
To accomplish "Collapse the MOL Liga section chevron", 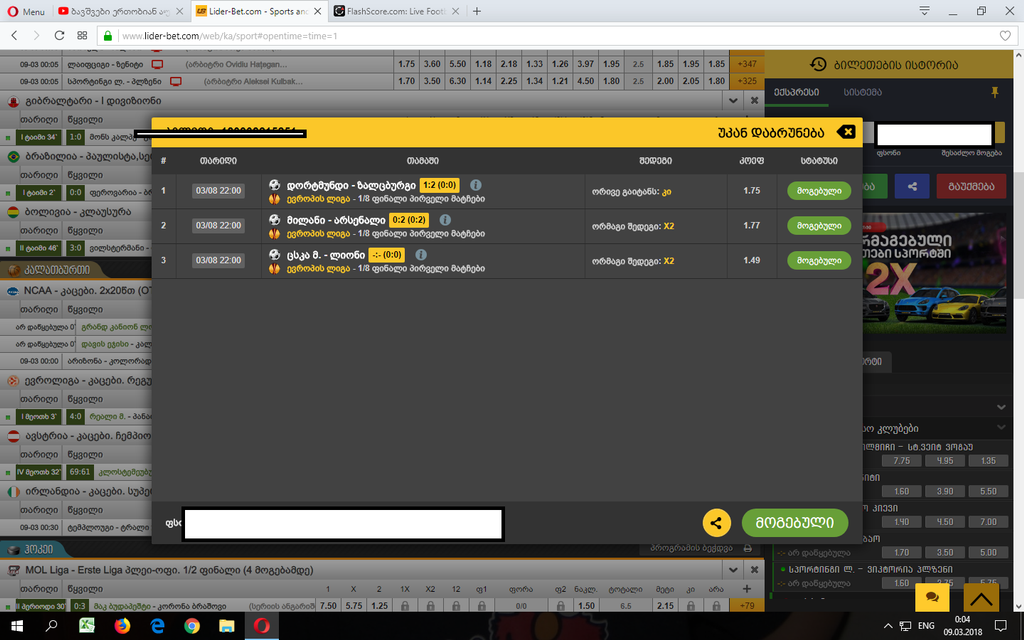I will click(x=733, y=569).
